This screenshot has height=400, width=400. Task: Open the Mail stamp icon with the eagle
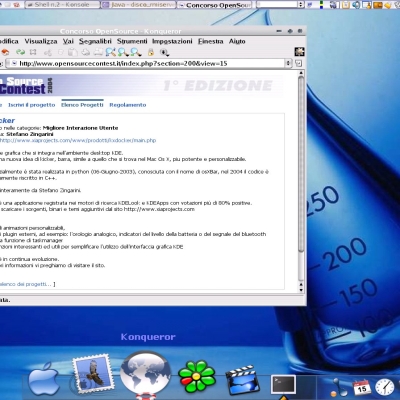tap(93, 373)
